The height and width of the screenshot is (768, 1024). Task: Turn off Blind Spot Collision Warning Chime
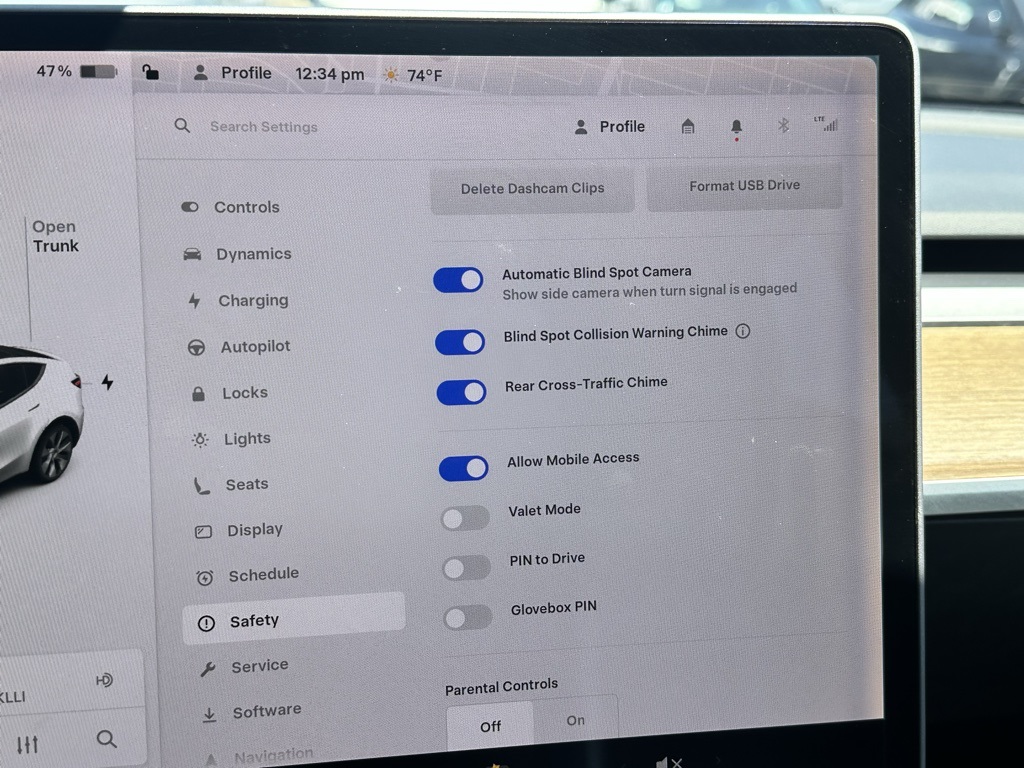point(460,342)
